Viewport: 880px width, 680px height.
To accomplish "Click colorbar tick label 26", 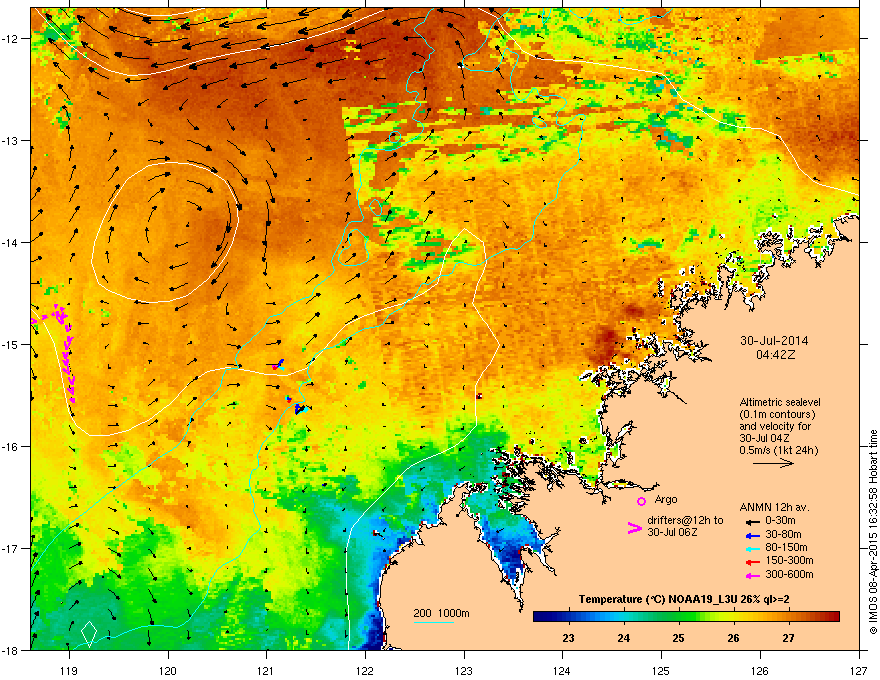I will pos(734,638).
